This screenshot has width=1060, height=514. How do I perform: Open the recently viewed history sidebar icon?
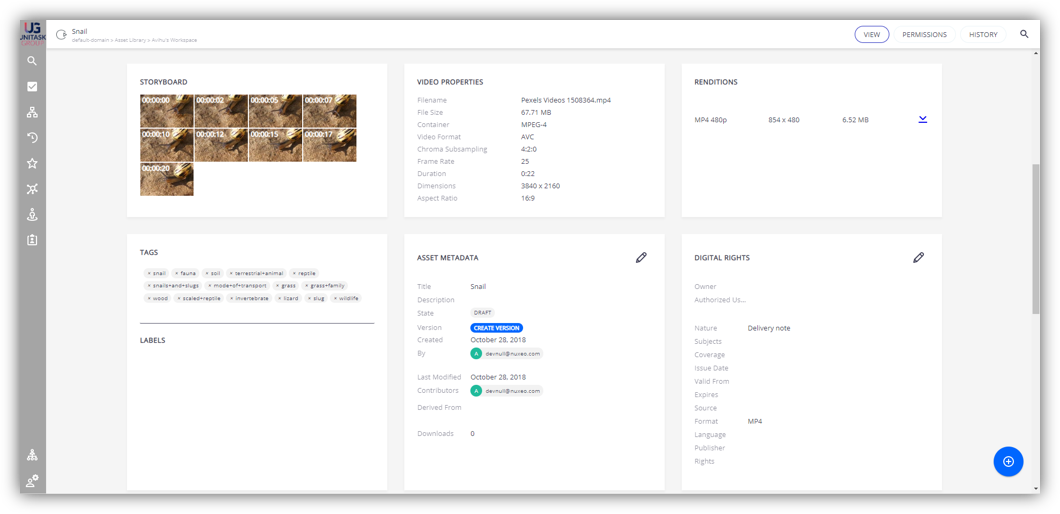coord(32,138)
